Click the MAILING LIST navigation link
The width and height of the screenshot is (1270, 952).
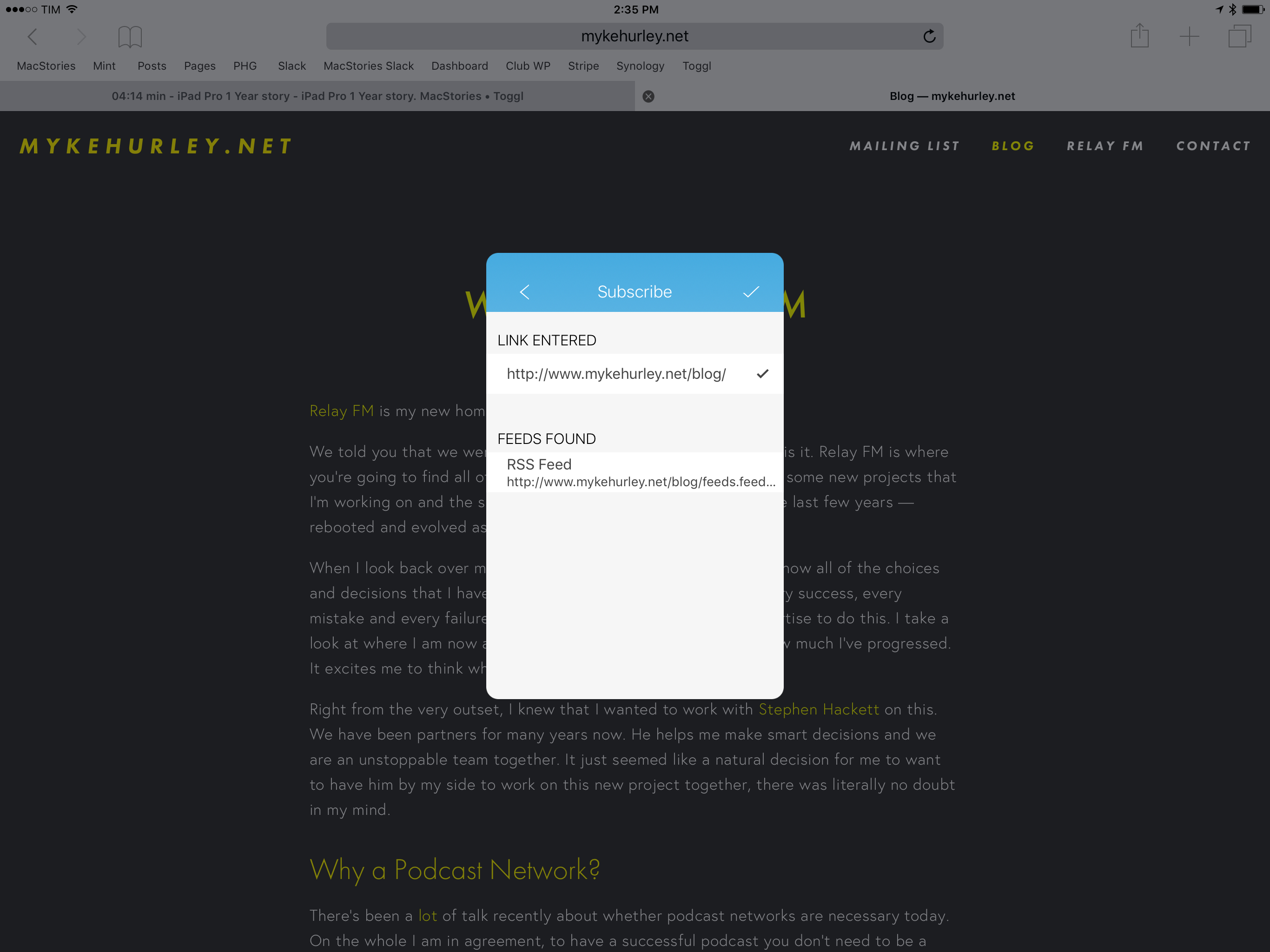tap(904, 146)
